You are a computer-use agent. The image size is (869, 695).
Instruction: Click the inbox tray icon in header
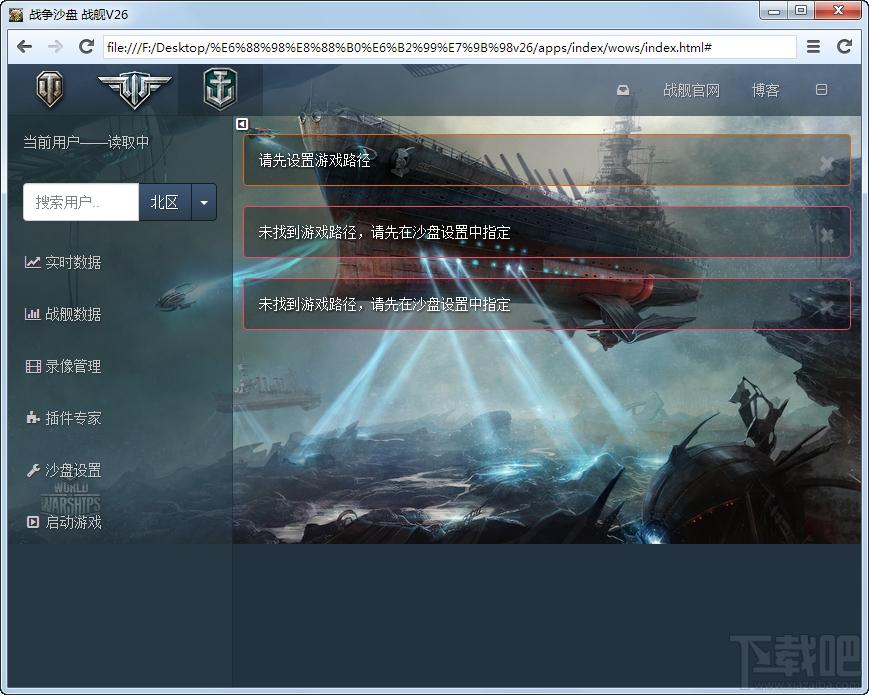[623, 90]
